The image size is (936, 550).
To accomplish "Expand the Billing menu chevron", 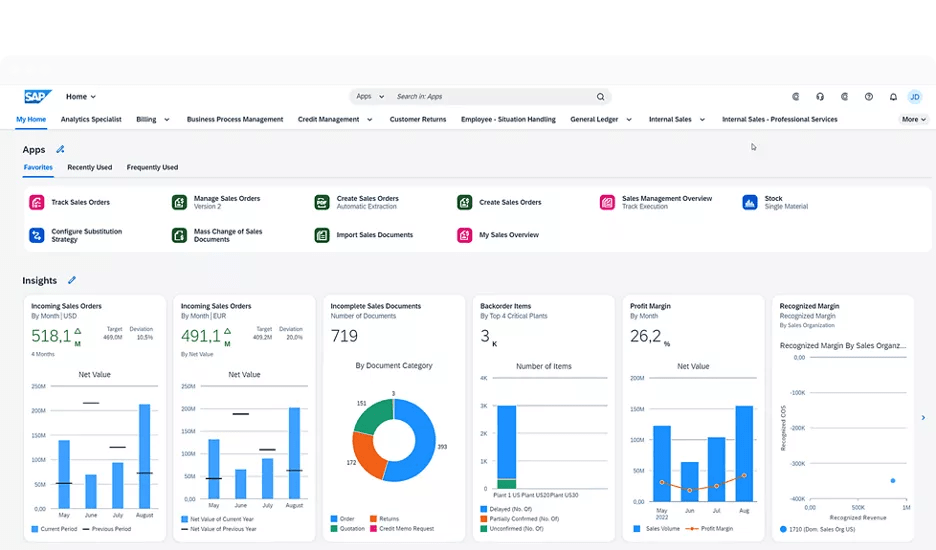I will (167, 120).
